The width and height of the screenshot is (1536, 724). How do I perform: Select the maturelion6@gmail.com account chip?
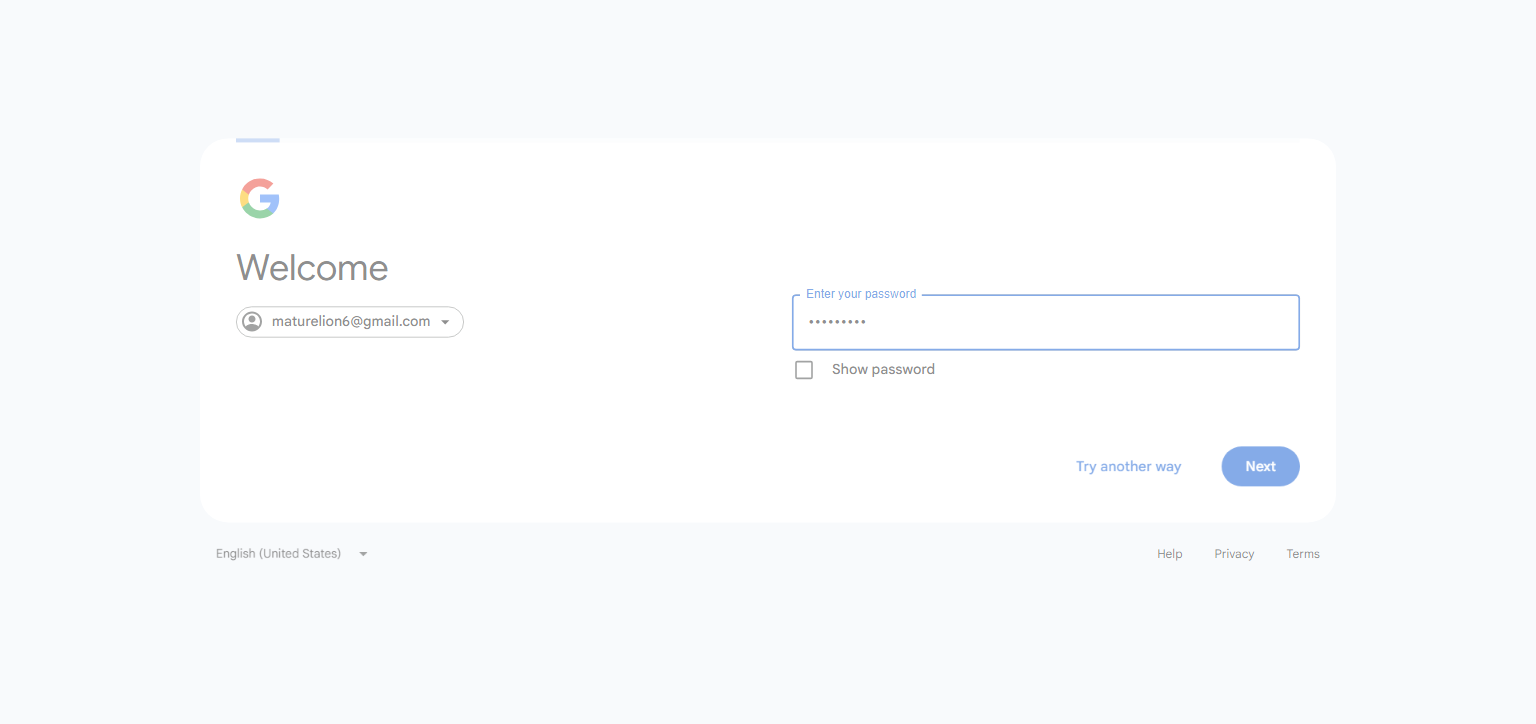click(350, 322)
